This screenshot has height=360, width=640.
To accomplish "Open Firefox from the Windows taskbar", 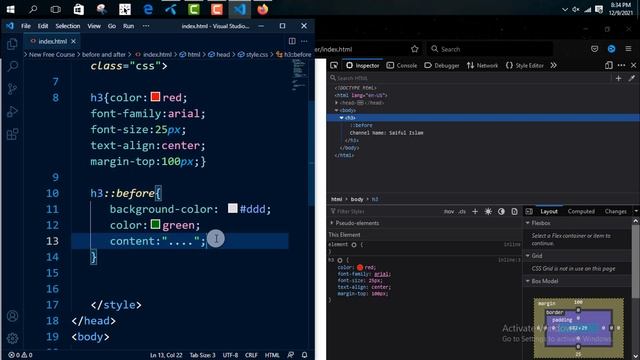I will pyautogui.click(x=262, y=9).
